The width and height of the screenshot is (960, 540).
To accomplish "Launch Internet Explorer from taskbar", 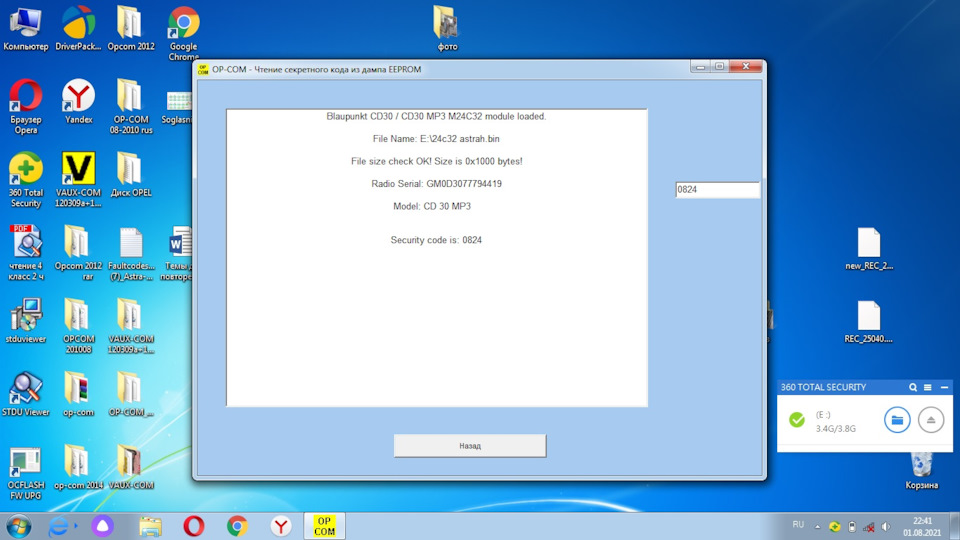I will (x=59, y=526).
